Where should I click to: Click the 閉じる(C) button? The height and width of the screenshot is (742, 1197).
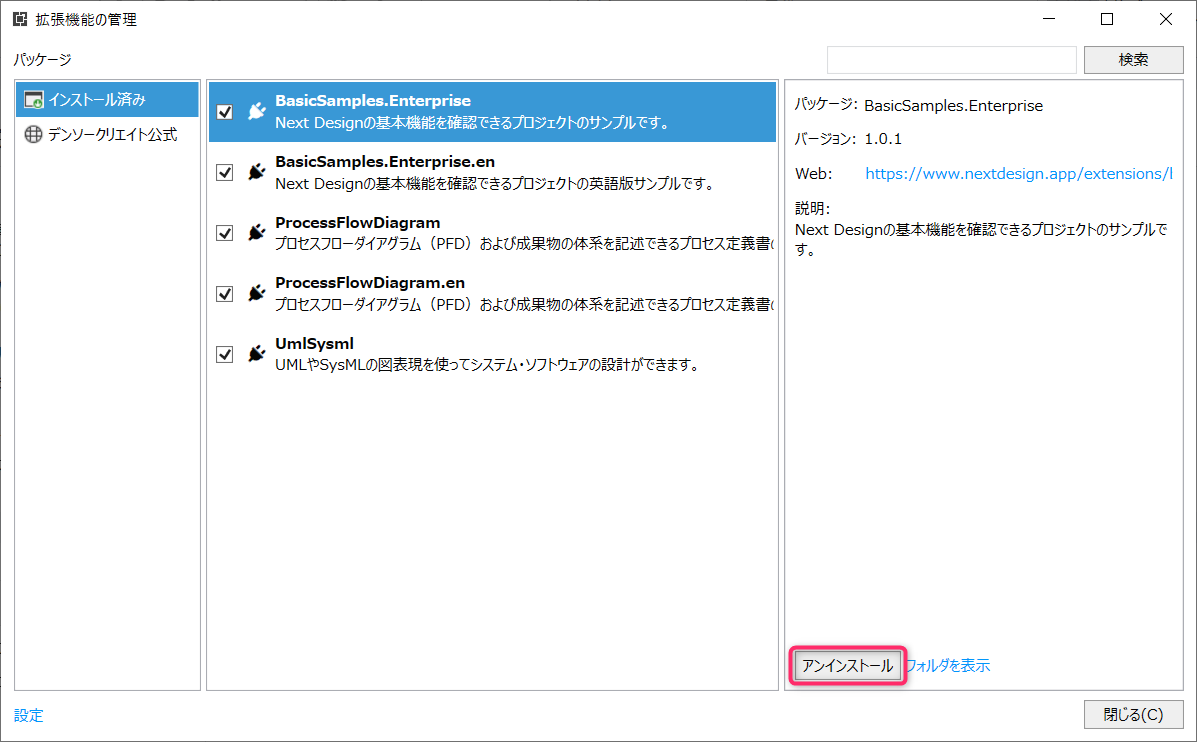tap(1134, 715)
